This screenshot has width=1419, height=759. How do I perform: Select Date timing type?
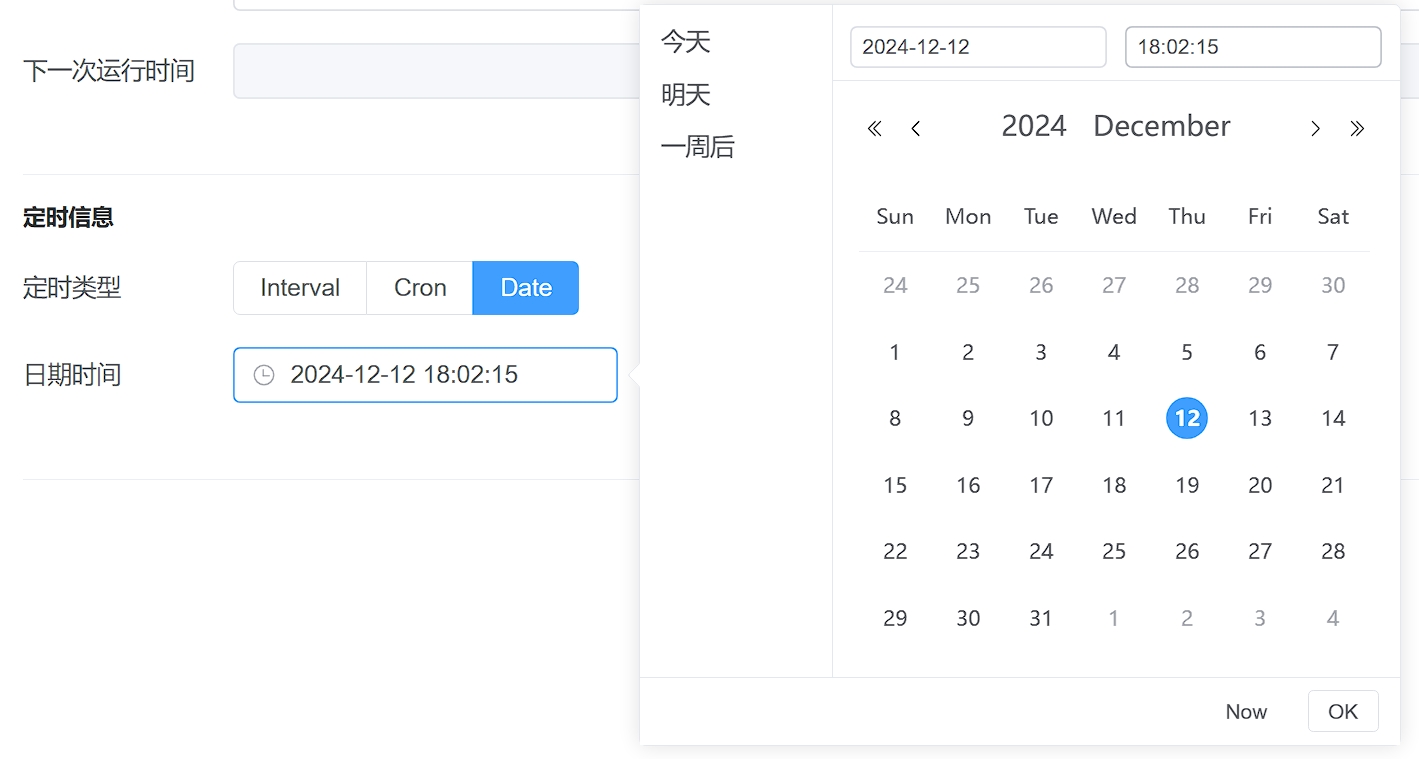(x=526, y=288)
